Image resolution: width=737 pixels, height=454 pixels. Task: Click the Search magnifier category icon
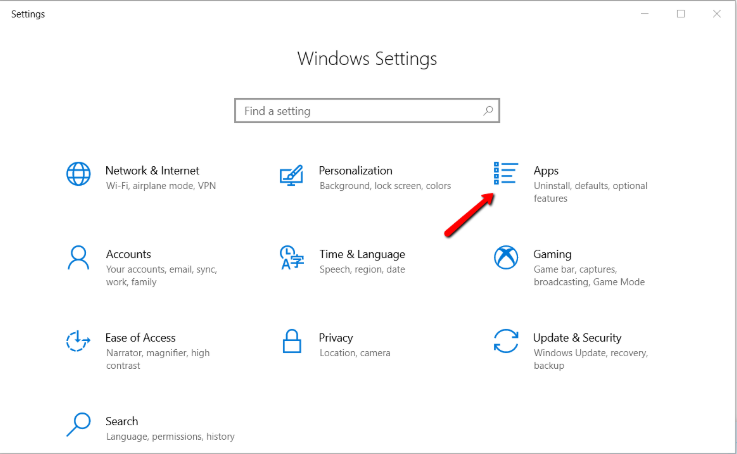click(x=78, y=424)
